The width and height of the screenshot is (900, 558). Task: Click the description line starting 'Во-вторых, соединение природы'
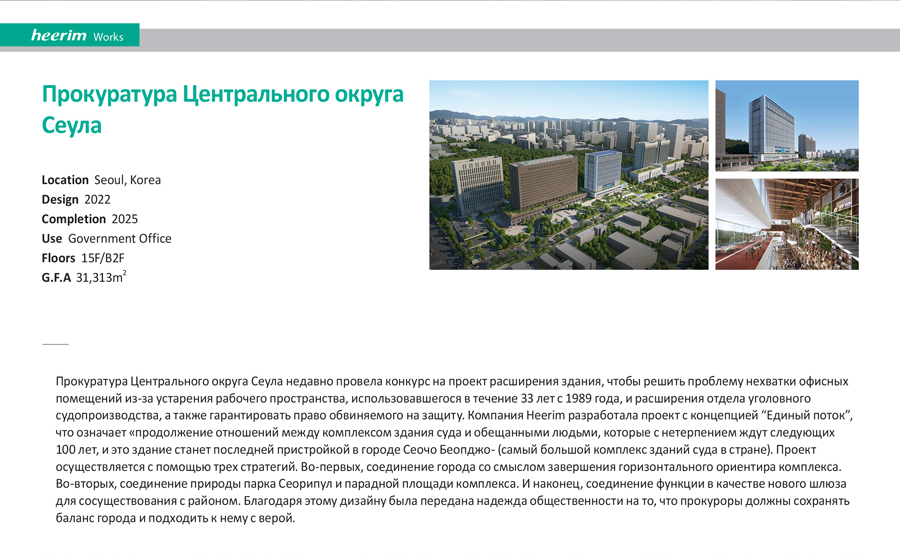point(451,483)
